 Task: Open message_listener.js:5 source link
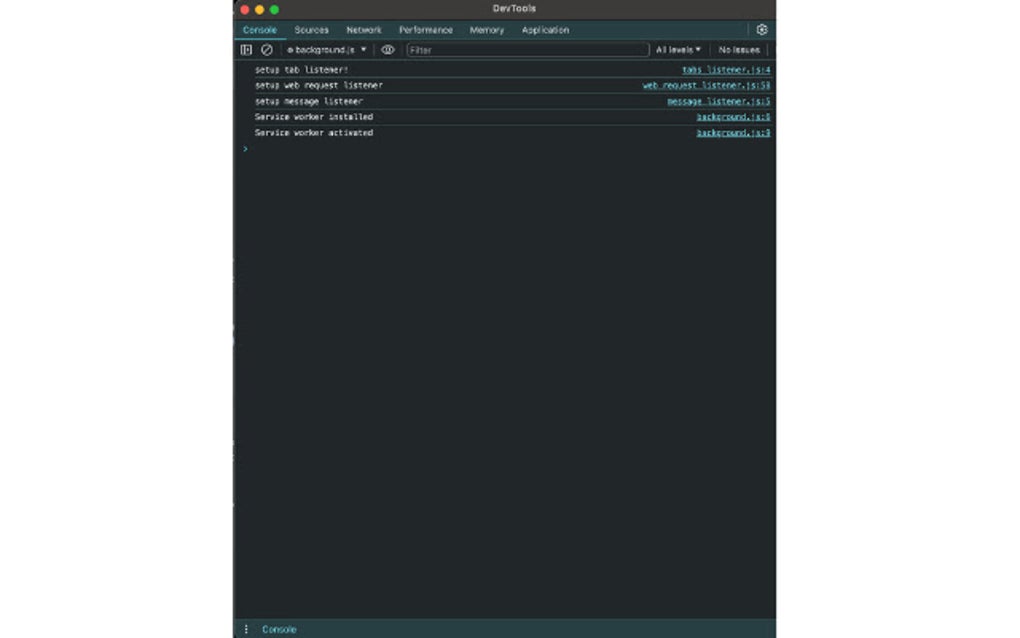coord(720,101)
